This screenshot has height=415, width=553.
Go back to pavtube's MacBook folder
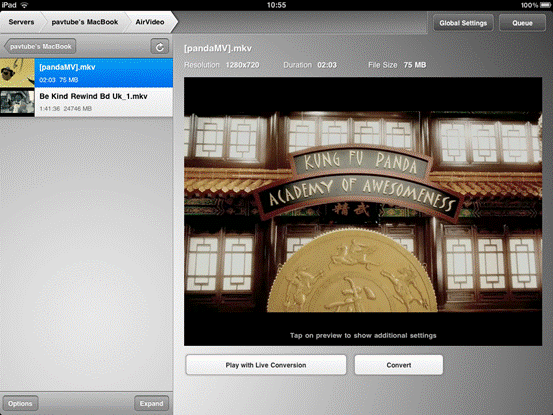(40, 46)
